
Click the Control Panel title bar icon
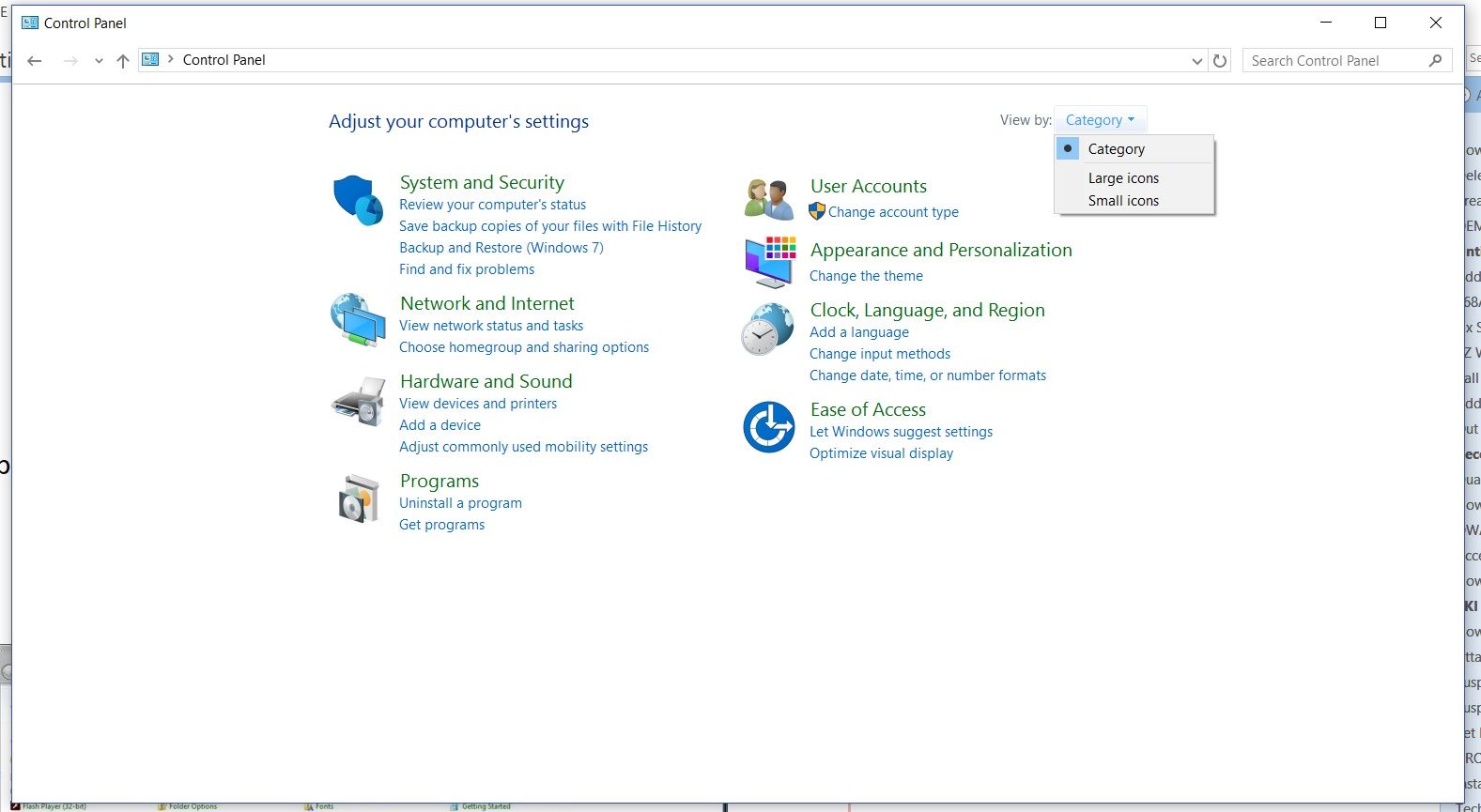click(x=30, y=23)
